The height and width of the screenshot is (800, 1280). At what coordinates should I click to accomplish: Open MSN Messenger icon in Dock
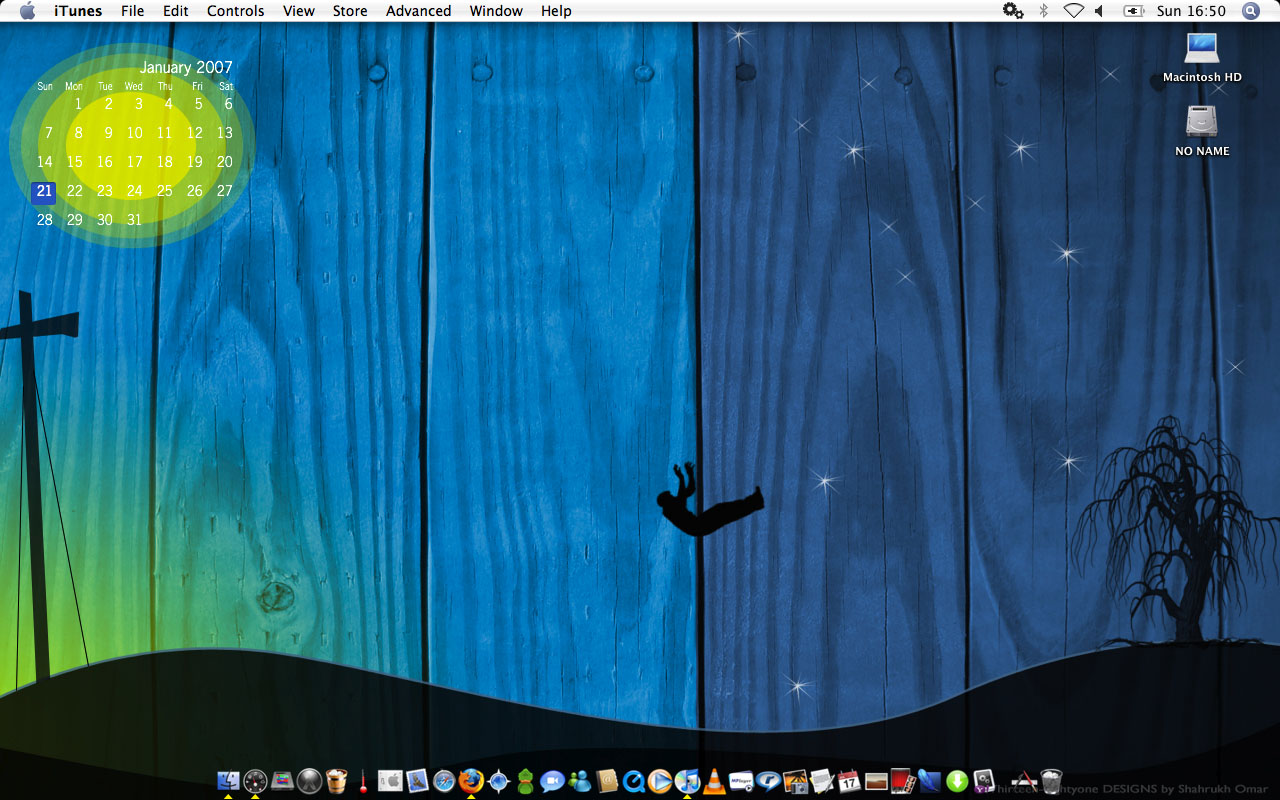coord(579,781)
